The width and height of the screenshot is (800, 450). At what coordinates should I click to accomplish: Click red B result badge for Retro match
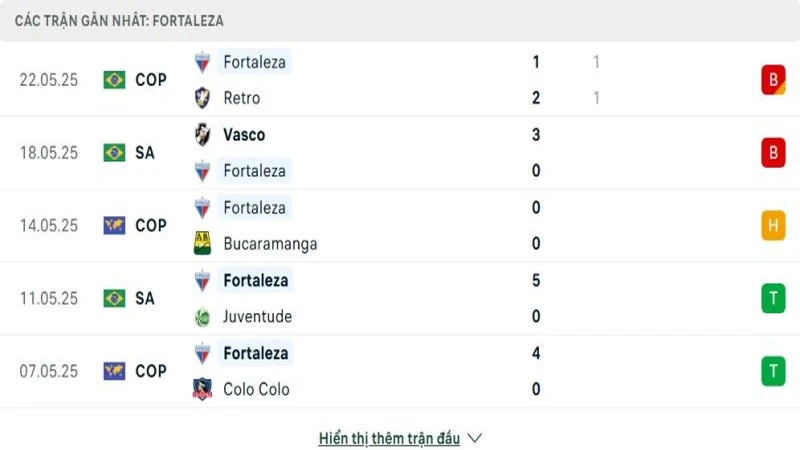tap(772, 80)
